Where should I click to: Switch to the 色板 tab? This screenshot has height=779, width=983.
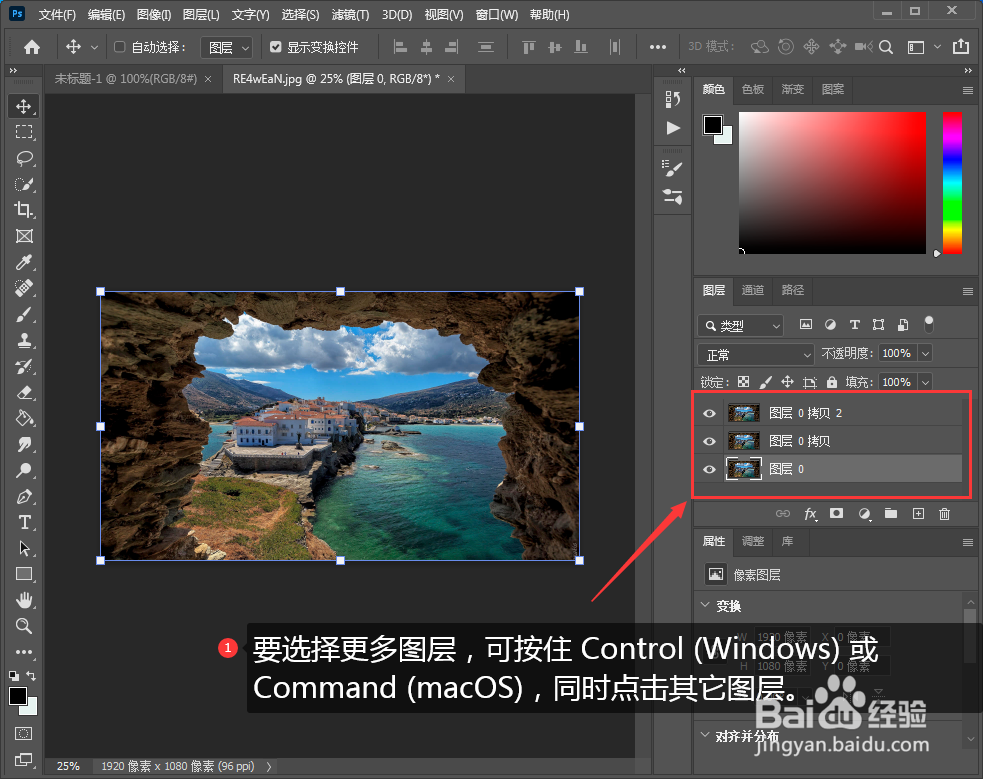752,90
